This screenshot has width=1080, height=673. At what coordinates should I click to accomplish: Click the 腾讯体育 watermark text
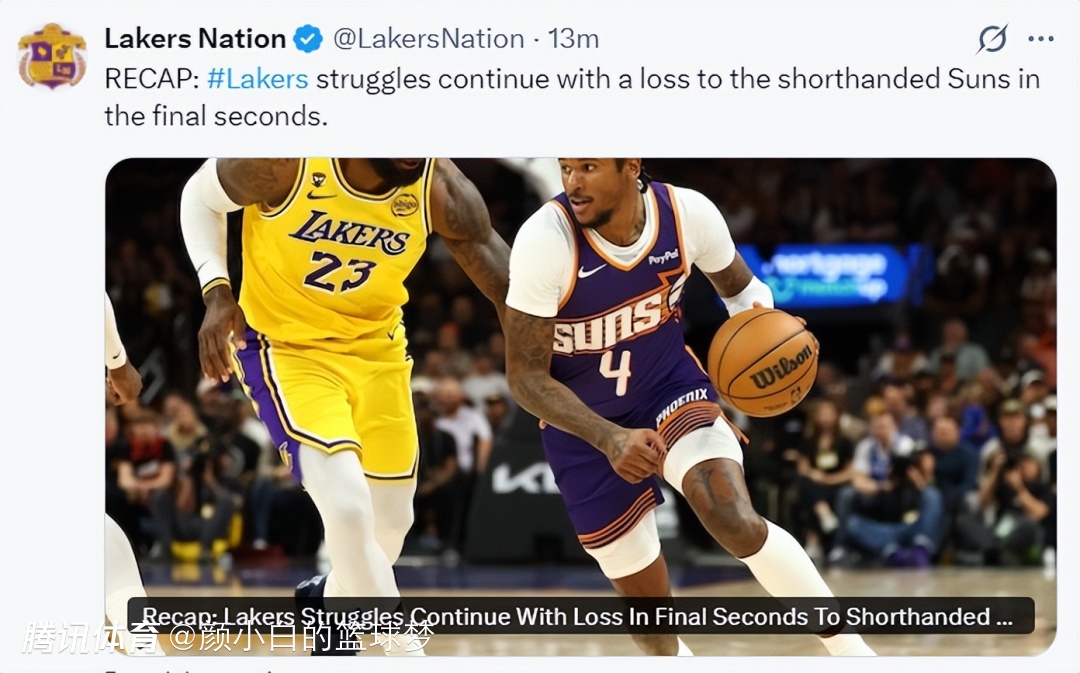91,638
